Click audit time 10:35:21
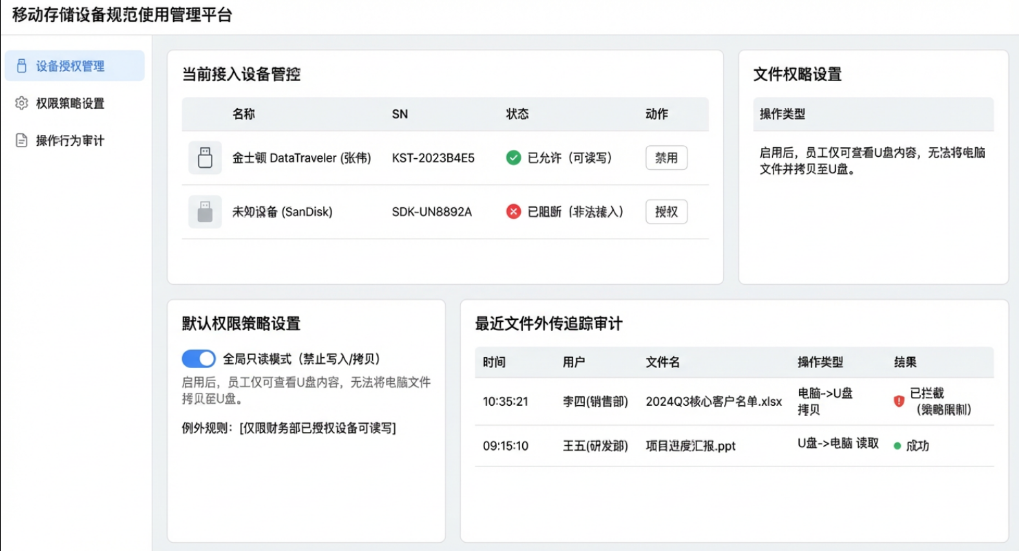The width and height of the screenshot is (1019, 551). [505, 402]
